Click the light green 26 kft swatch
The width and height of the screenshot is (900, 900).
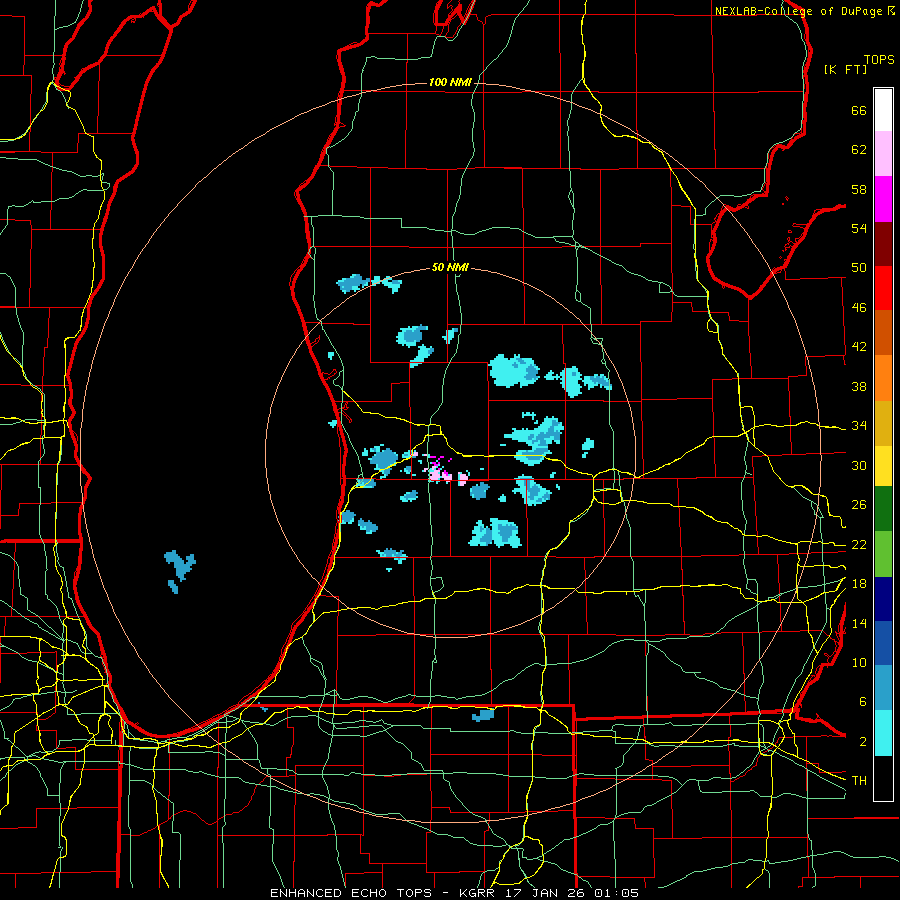883,554
